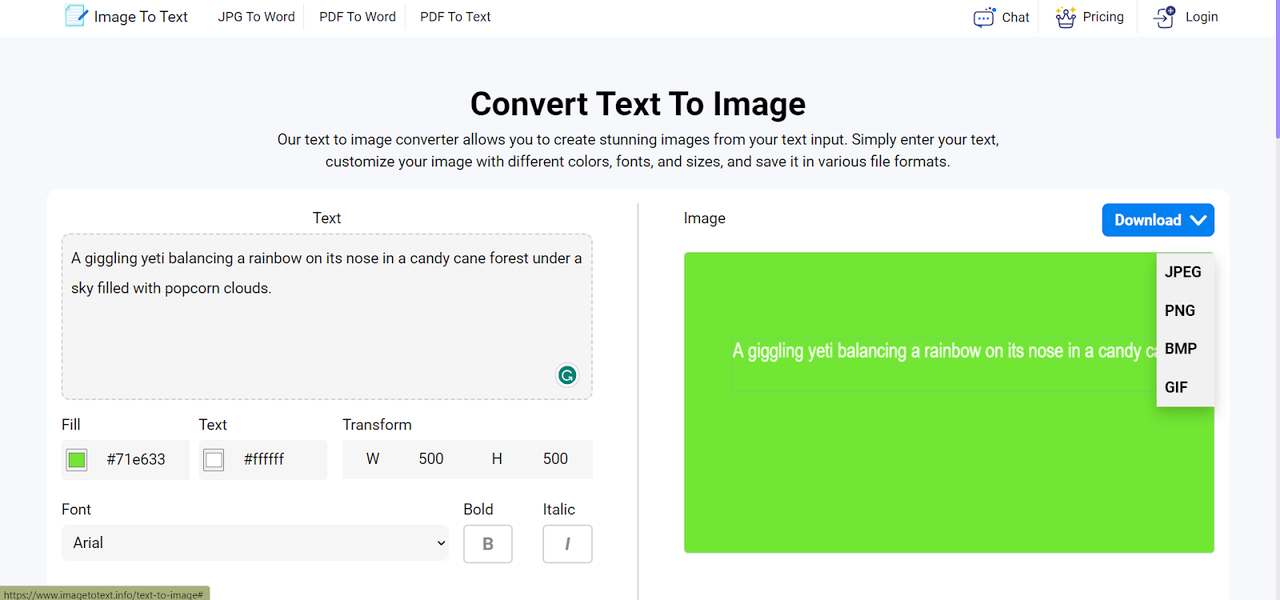
Task: Click the Convert Text To Image heading
Action: click(x=638, y=104)
